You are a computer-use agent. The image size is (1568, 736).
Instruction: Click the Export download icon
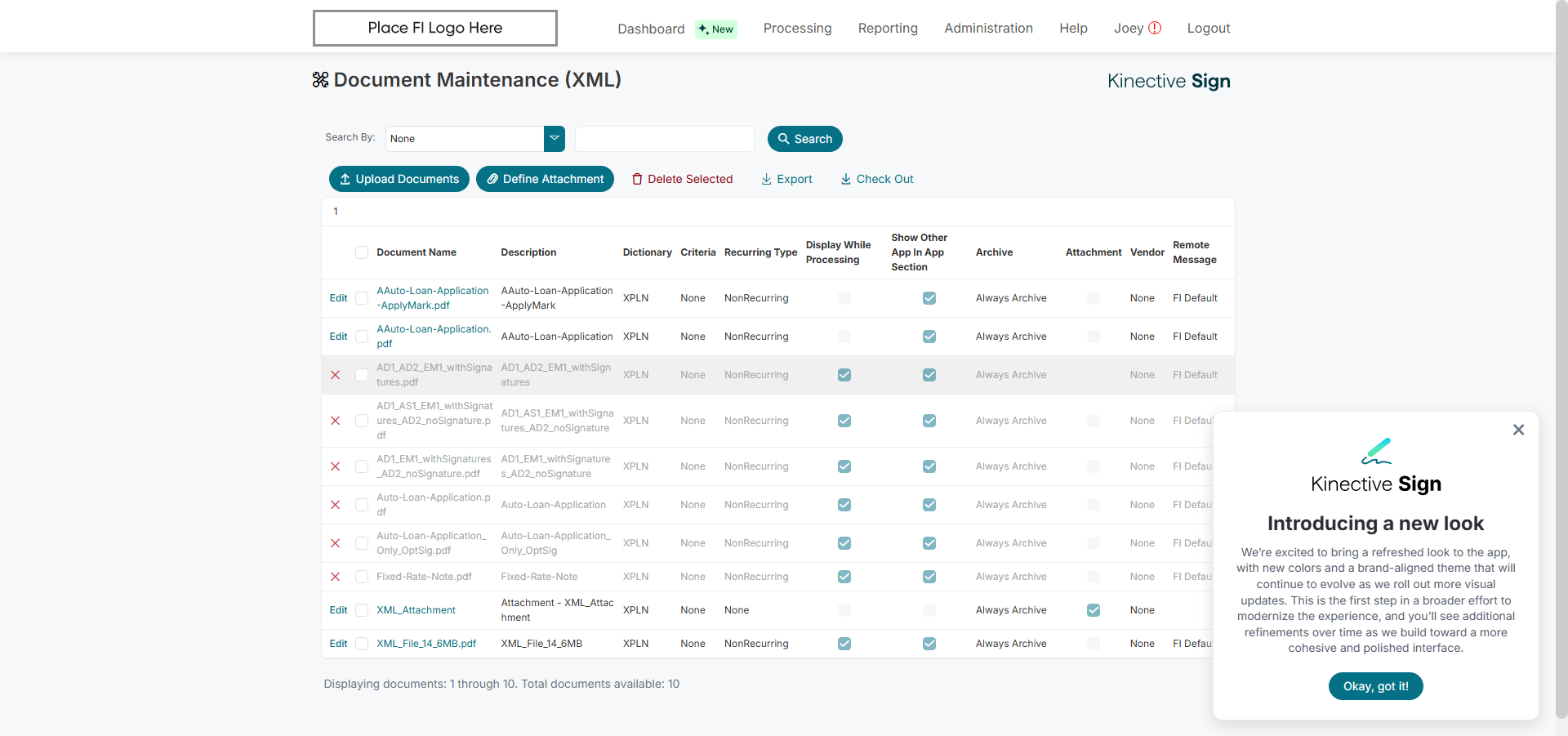tap(766, 179)
